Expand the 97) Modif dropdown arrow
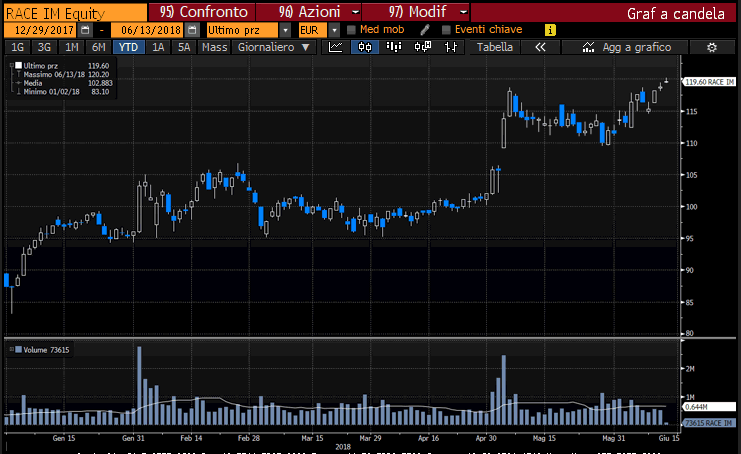741x454 pixels. click(x=464, y=12)
